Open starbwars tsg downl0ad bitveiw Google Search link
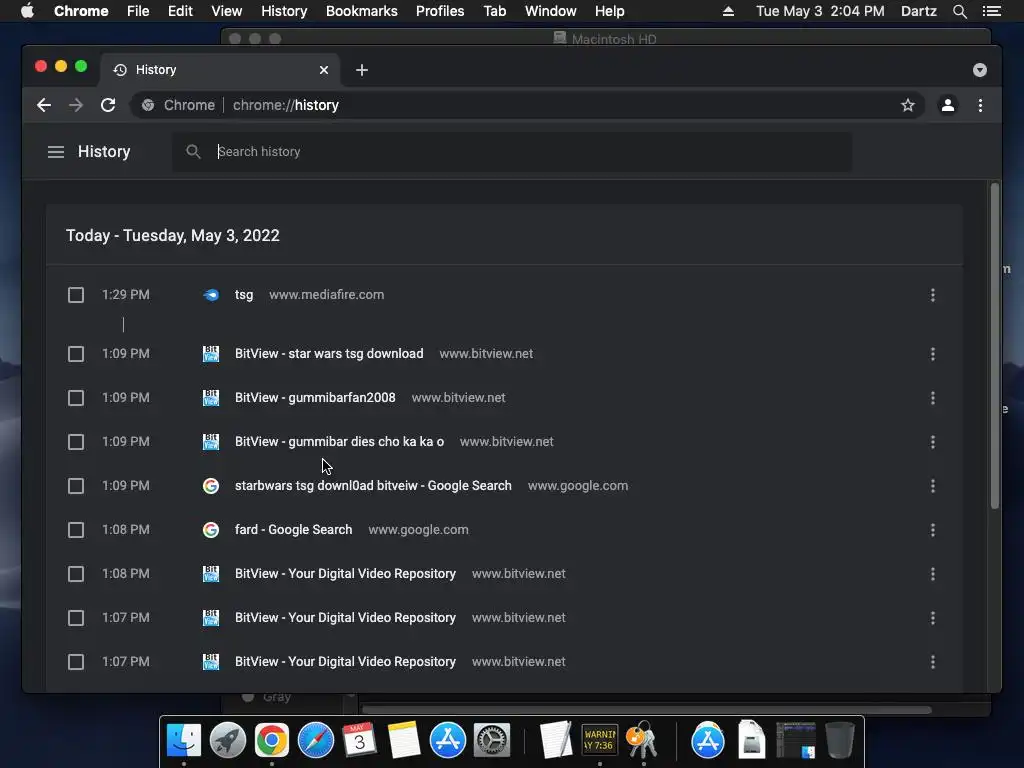 [373, 485]
